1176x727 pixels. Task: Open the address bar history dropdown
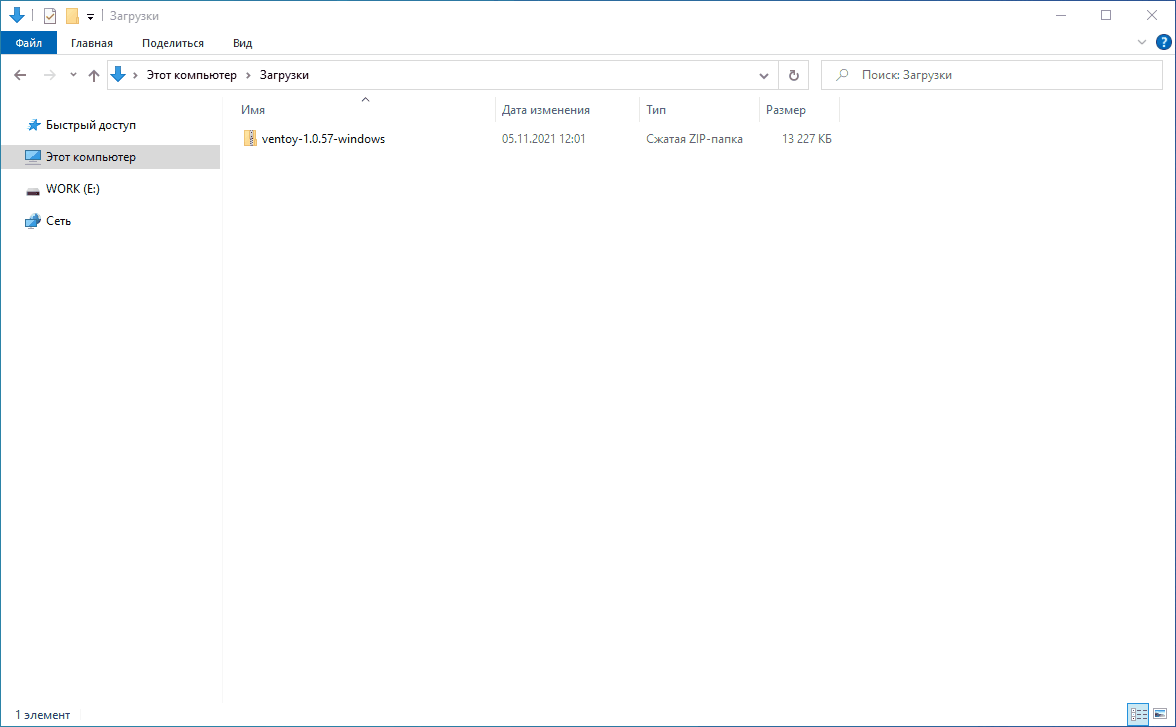[764, 75]
